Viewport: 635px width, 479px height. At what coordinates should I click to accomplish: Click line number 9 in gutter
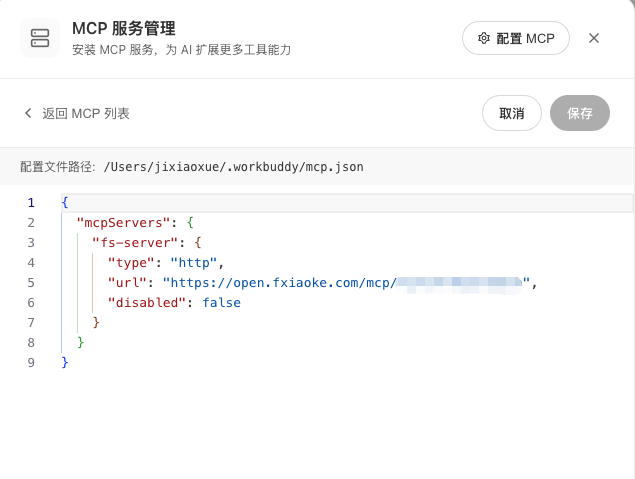(31, 362)
